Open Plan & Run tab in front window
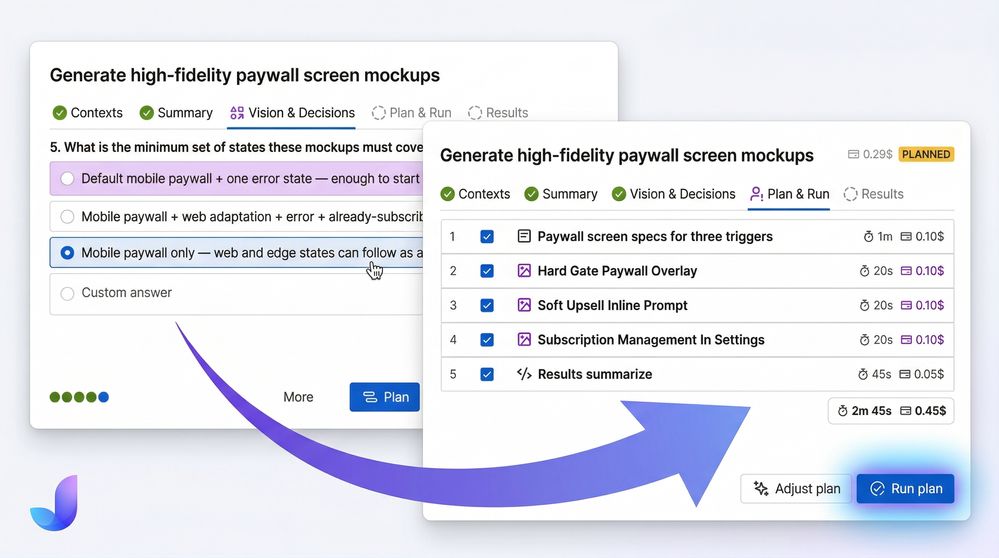 (x=789, y=194)
